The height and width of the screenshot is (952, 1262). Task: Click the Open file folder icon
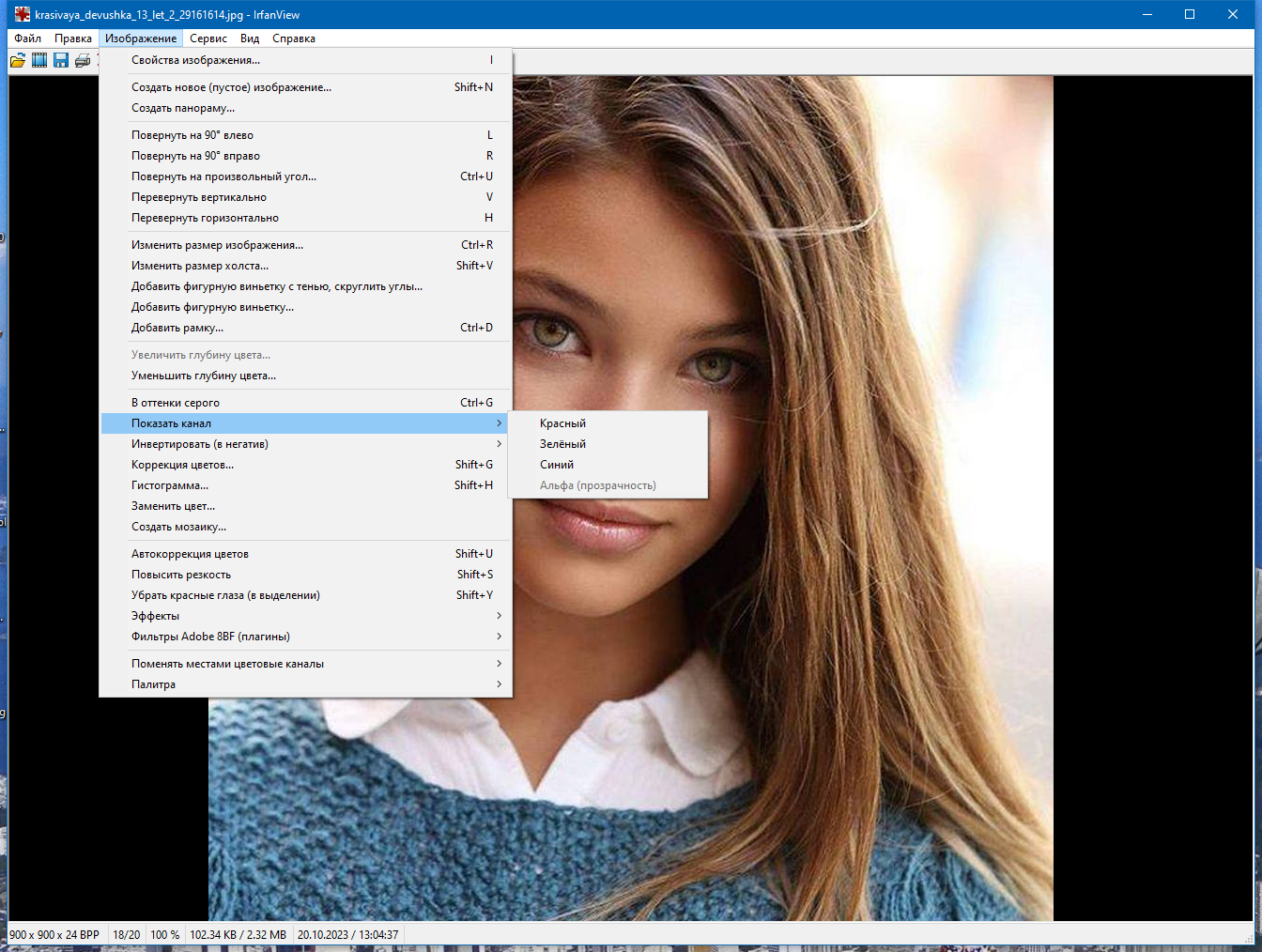18,60
